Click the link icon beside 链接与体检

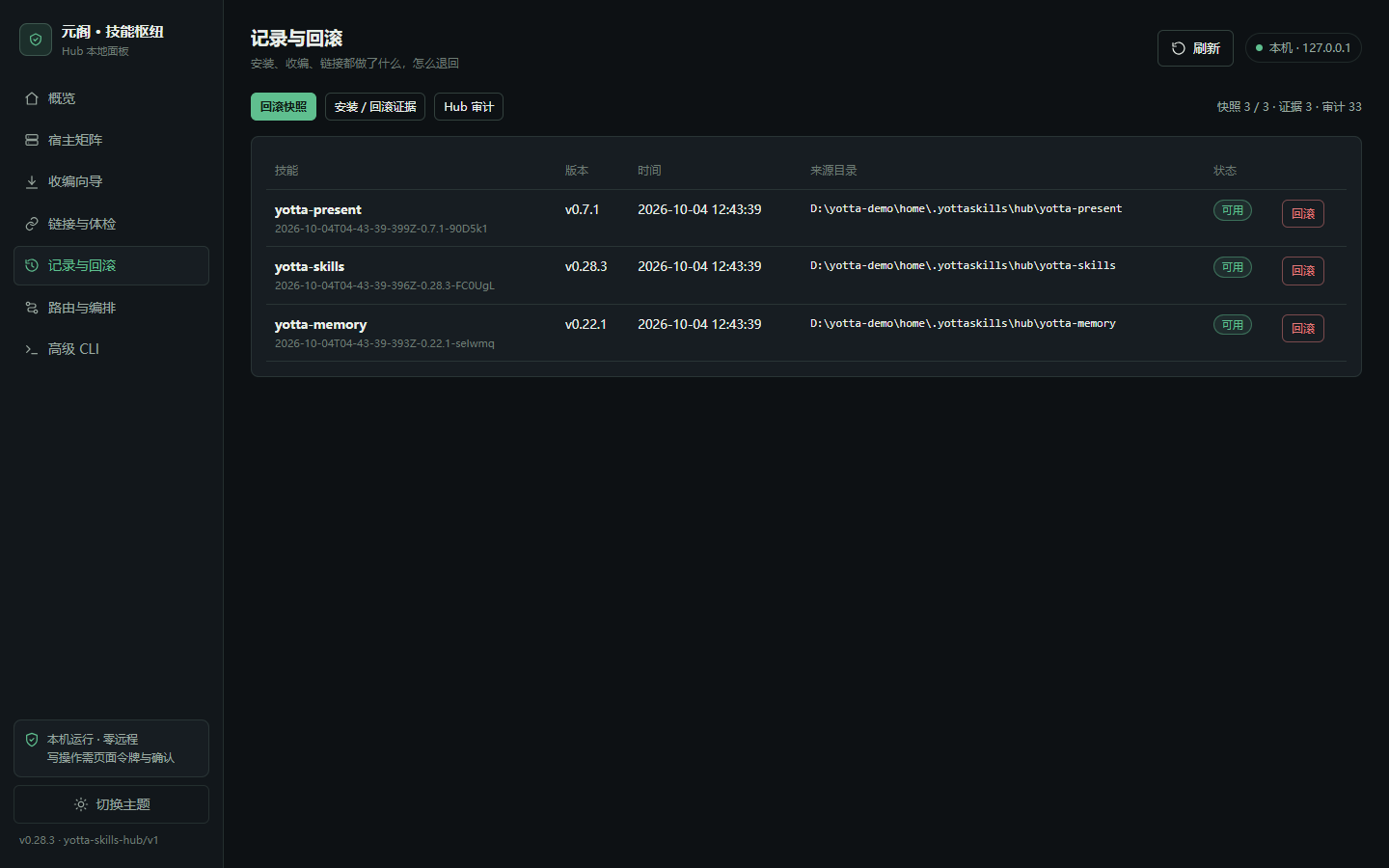tap(32, 224)
